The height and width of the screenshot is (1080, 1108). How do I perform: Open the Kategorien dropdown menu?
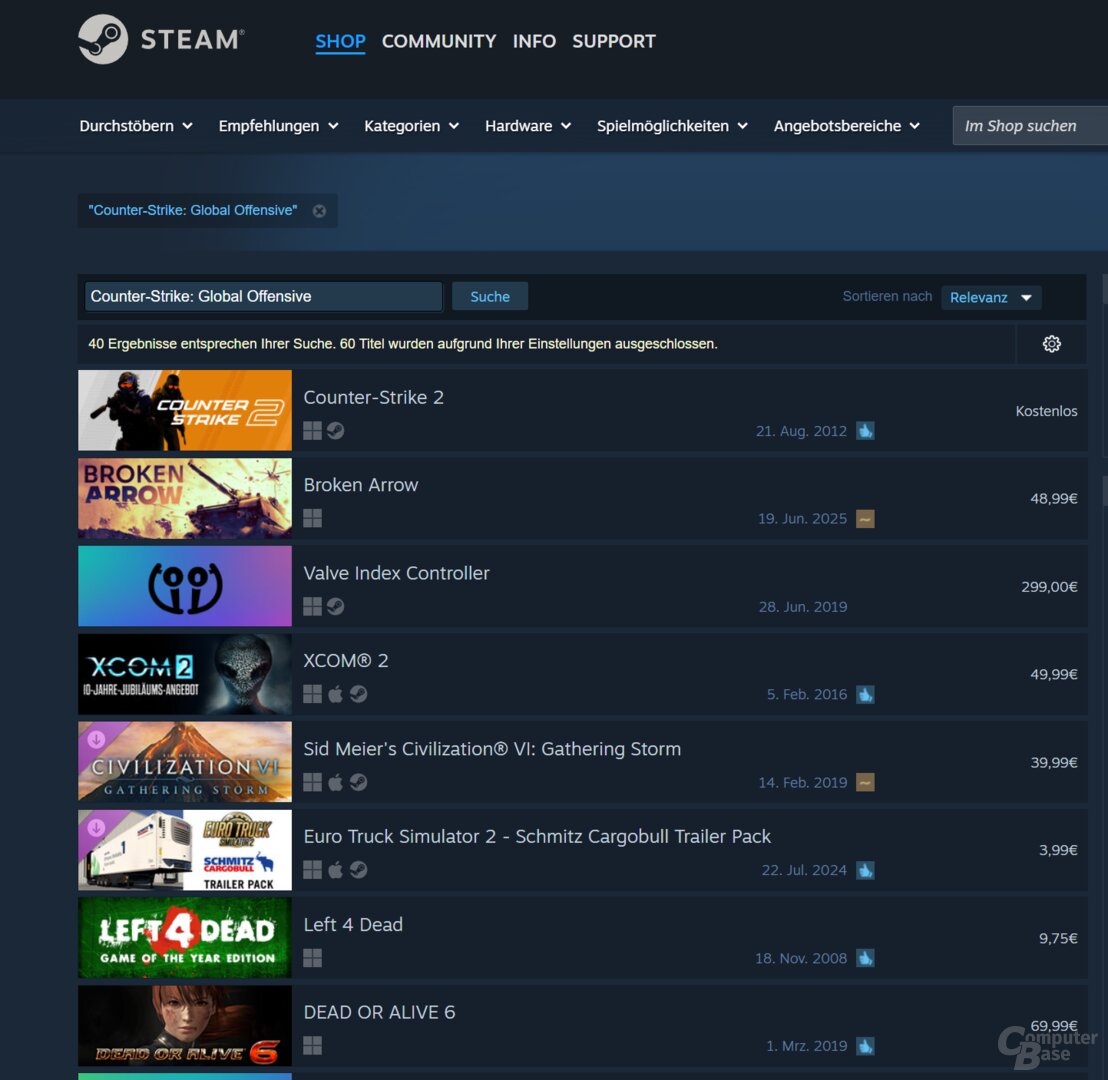coord(411,125)
